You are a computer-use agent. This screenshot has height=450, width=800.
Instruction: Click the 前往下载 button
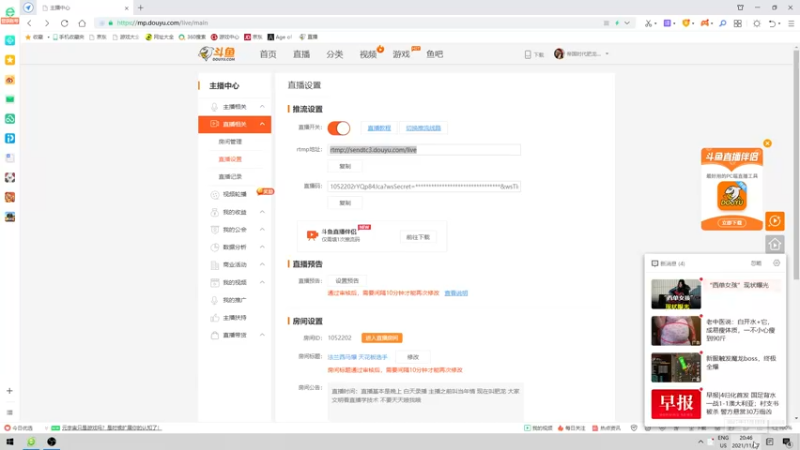tap(418, 237)
